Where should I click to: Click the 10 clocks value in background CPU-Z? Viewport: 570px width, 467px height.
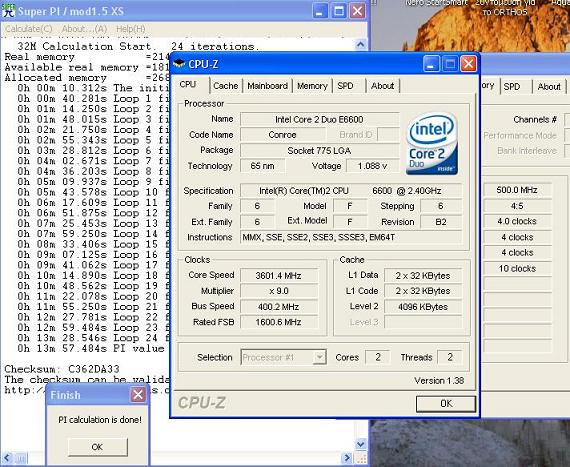pyautogui.click(x=517, y=268)
